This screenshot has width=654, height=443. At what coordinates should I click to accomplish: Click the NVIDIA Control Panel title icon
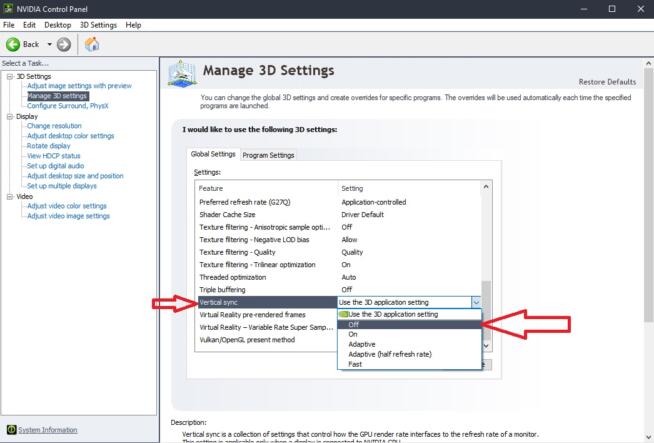click(8, 8)
